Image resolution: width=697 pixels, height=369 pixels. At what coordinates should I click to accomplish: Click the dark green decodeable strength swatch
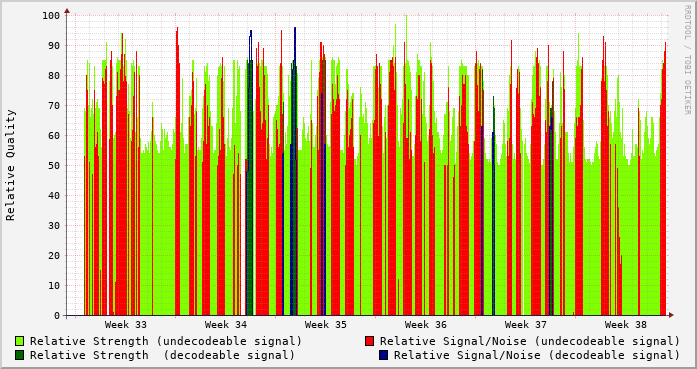(x=20, y=355)
